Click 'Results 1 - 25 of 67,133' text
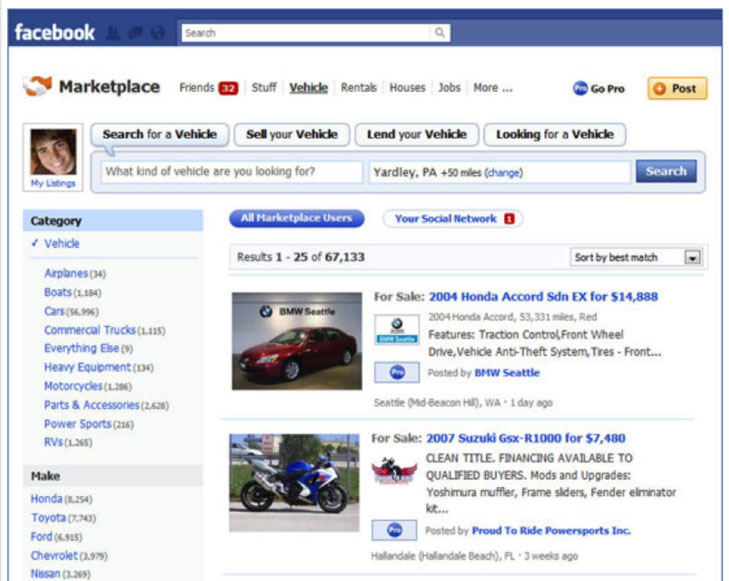This screenshot has width=729, height=581. coord(301,257)
